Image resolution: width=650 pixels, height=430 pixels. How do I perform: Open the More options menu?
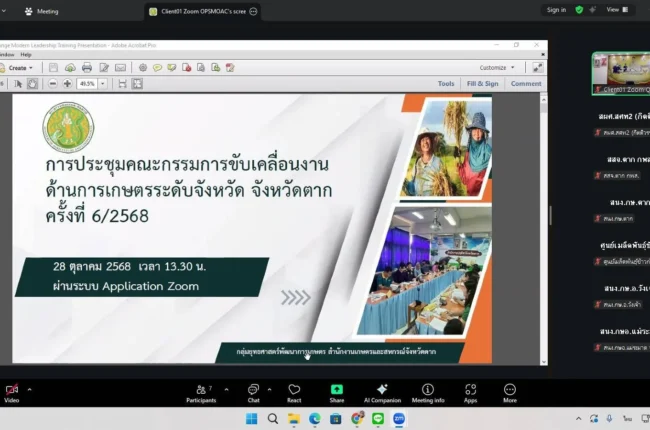pyautogui.click(x=510, y=391)
